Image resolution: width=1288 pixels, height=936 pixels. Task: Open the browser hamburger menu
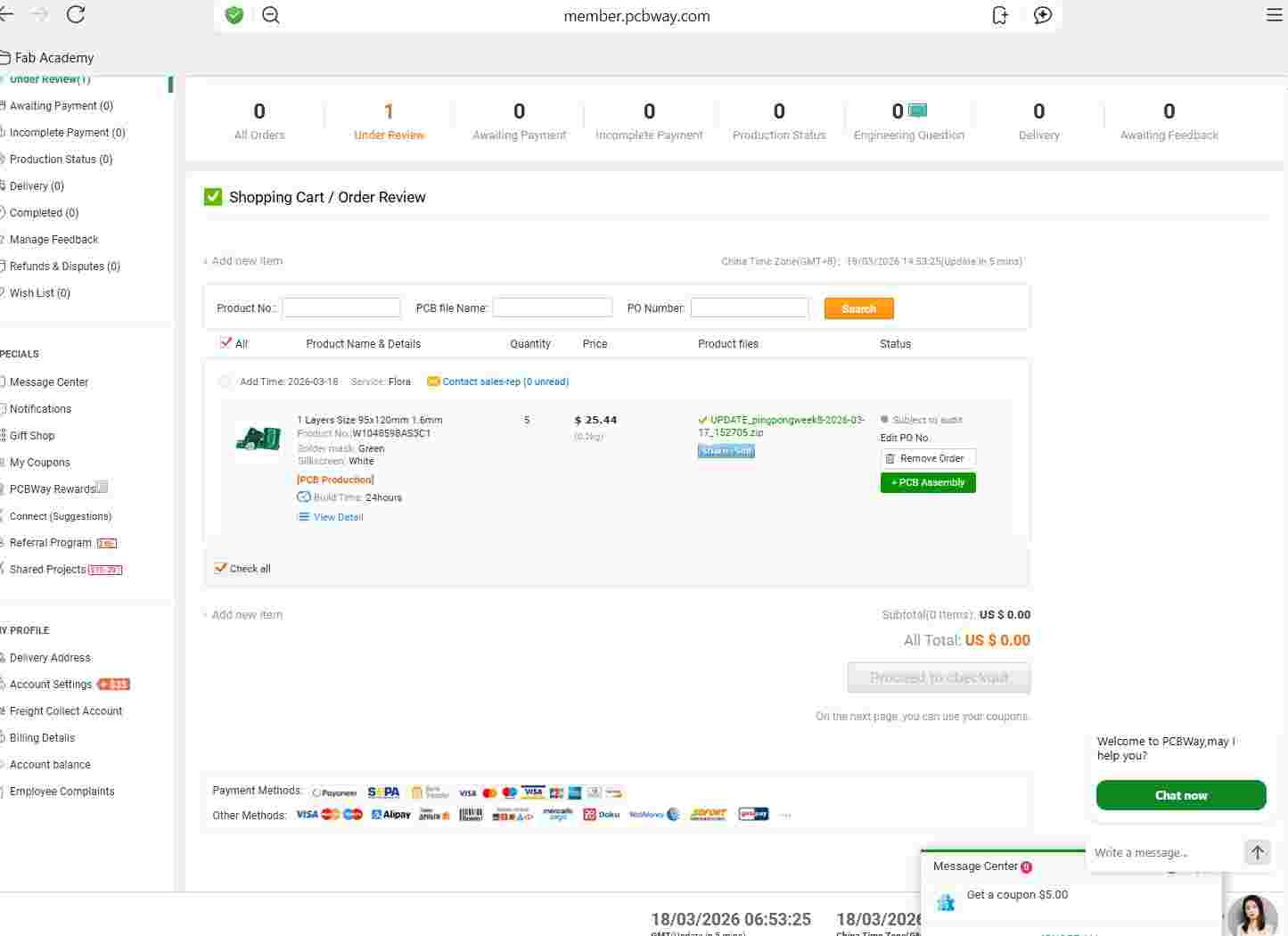pyautogui.click(x=1275, y=15)
